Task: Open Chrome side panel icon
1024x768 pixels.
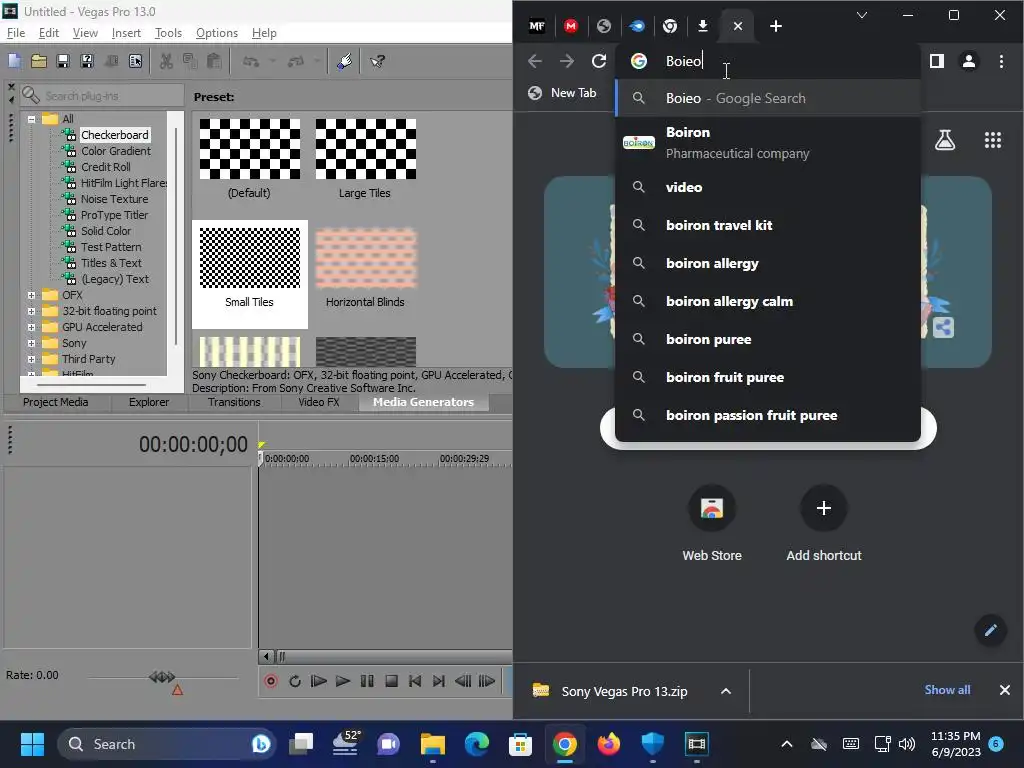Action: (936, 61)
